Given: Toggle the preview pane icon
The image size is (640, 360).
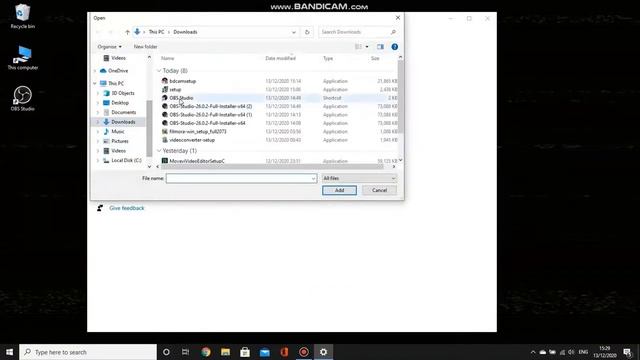Looking at the screenshot, I should click(x=380, y=47).
